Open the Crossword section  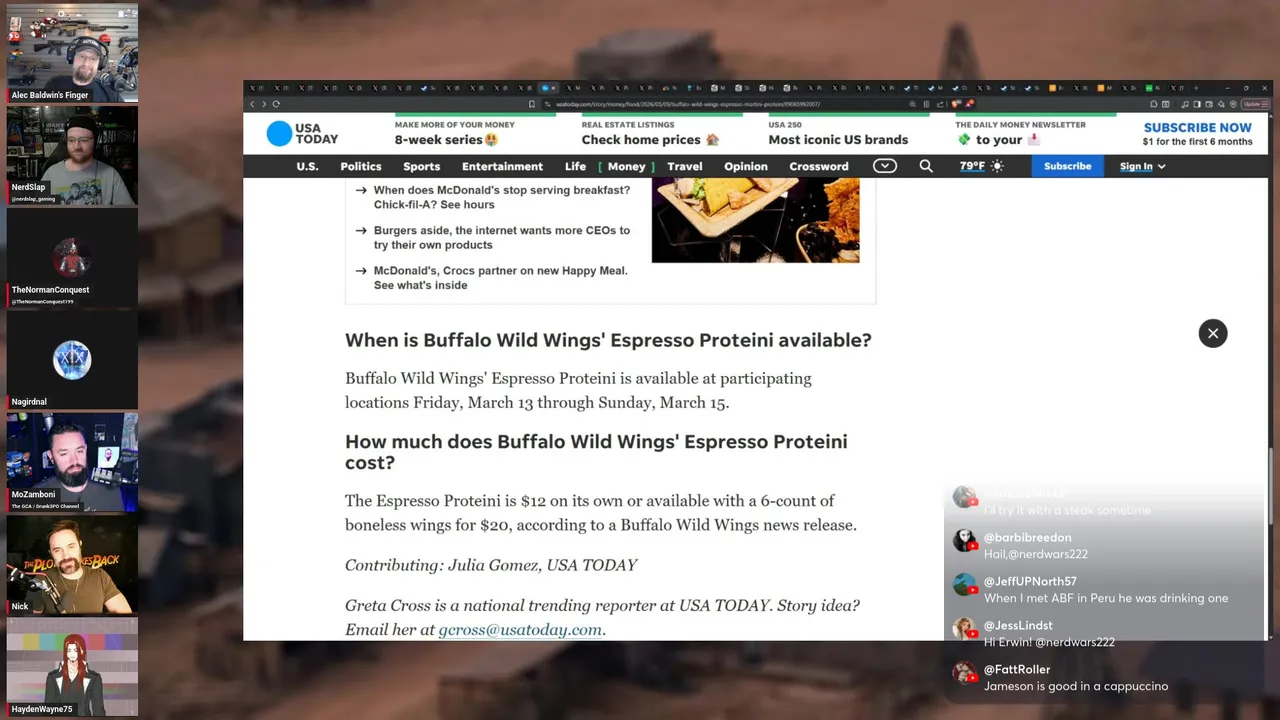click(818, 166)
